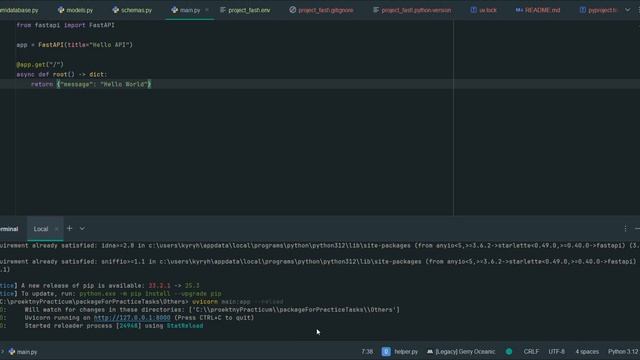Click helper.py in the status bar
640x360 pixels.
click(x=406, y=351)
